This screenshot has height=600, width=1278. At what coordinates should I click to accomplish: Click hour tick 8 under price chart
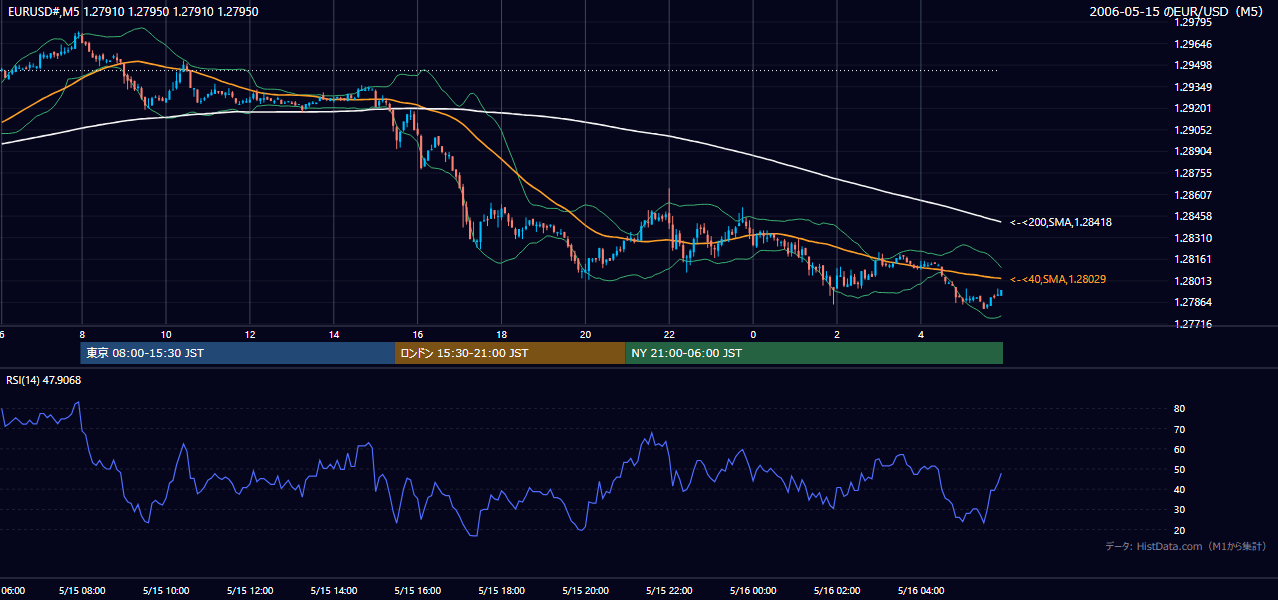[82, 334]
